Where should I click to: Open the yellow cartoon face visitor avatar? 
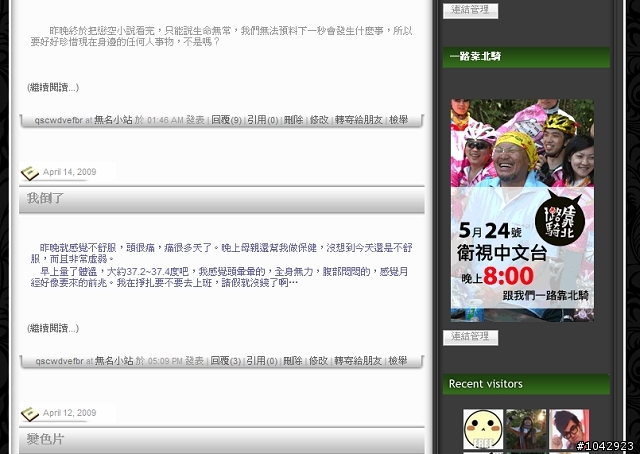[483, 429]
